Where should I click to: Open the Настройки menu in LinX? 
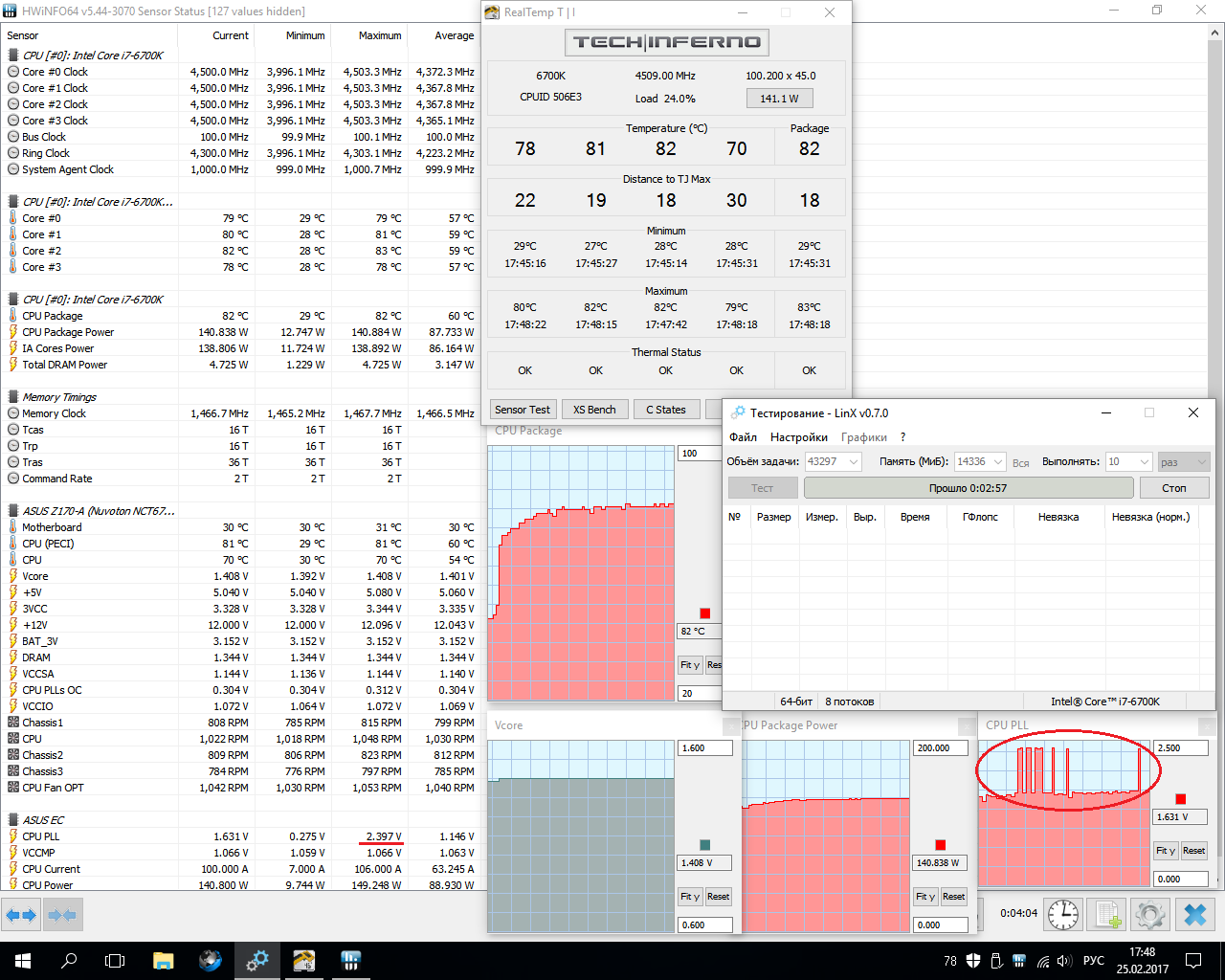pos(799,437)
